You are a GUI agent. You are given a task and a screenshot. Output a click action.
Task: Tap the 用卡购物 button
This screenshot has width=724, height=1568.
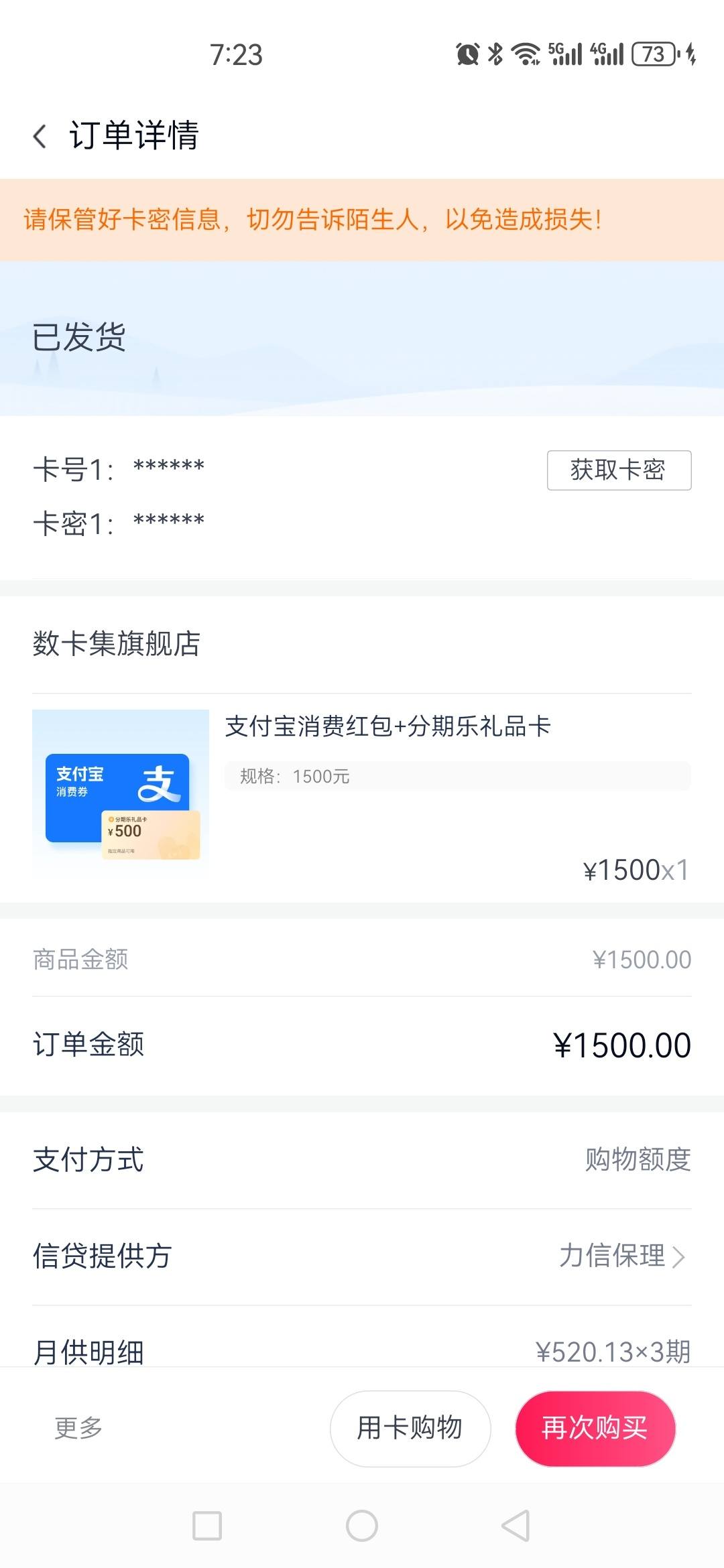point(410,1428)
